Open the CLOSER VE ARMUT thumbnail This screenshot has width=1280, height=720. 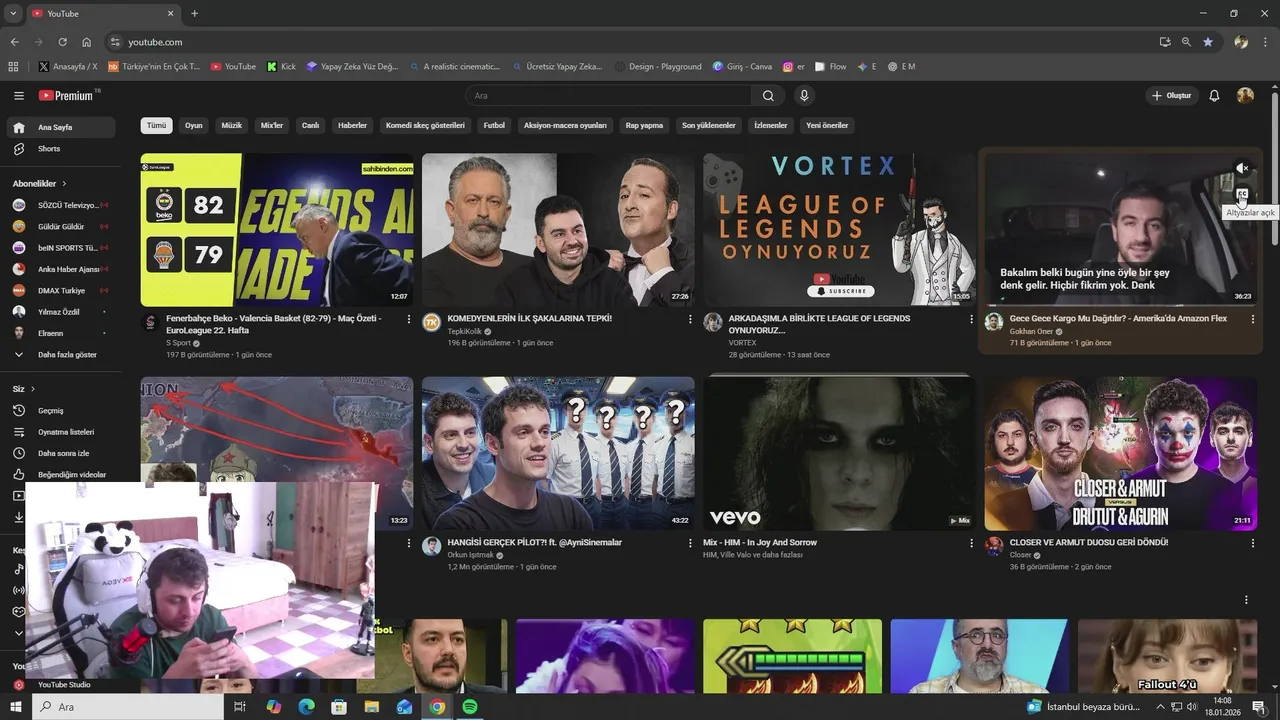(x=1120, y=454)
